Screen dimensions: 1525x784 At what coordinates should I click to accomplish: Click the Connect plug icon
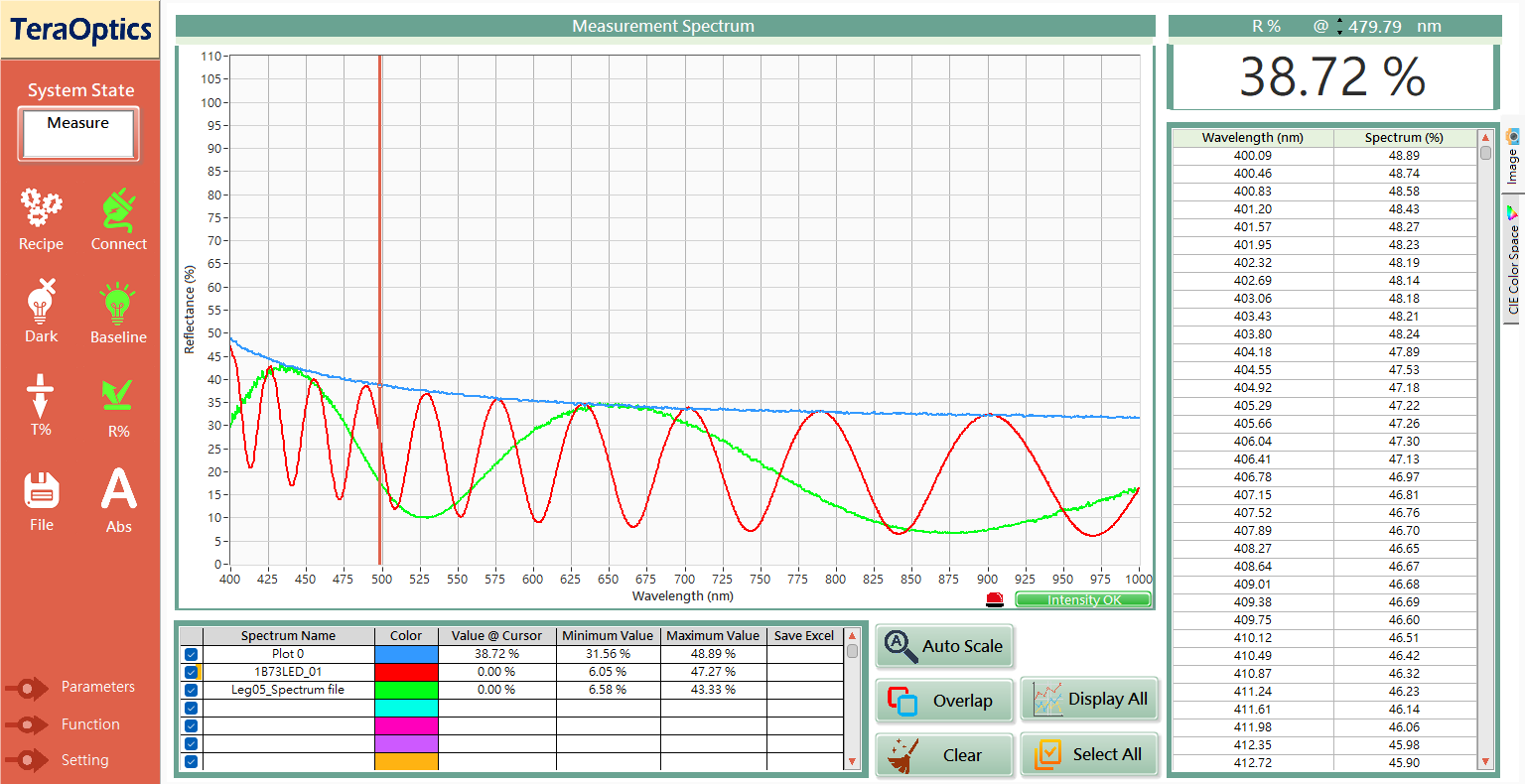(x=118, y=208)
